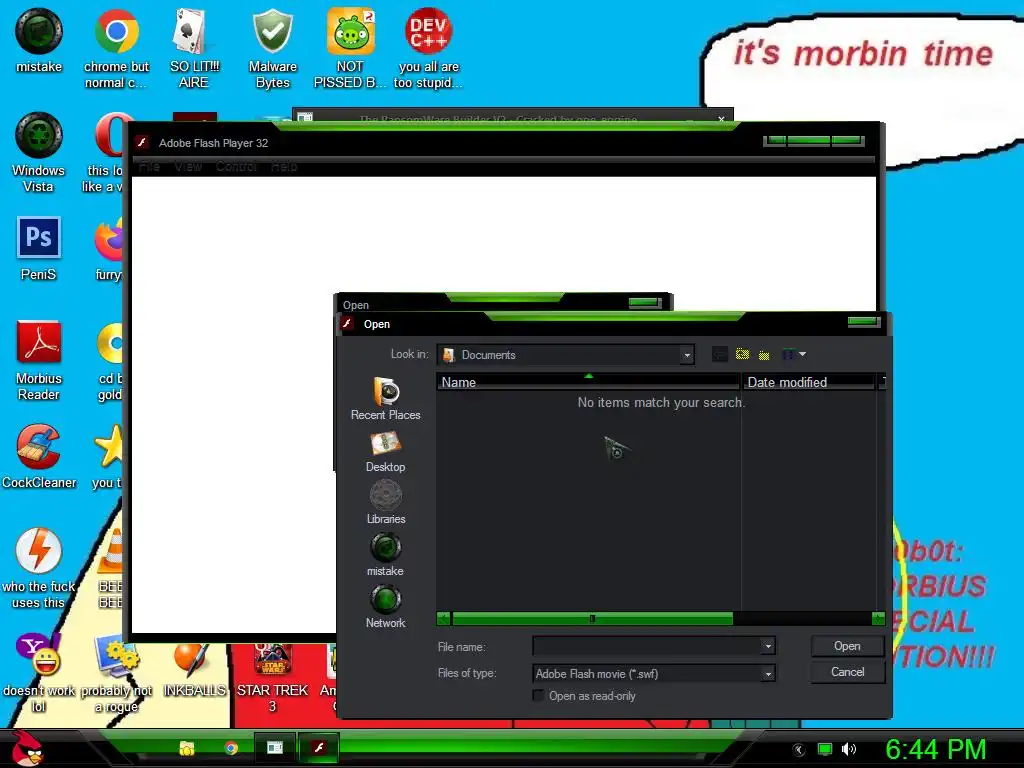Open Chrome from the taskbar
The width and height of the screenshot is (1024, 768).
click(x=231, y=748)
